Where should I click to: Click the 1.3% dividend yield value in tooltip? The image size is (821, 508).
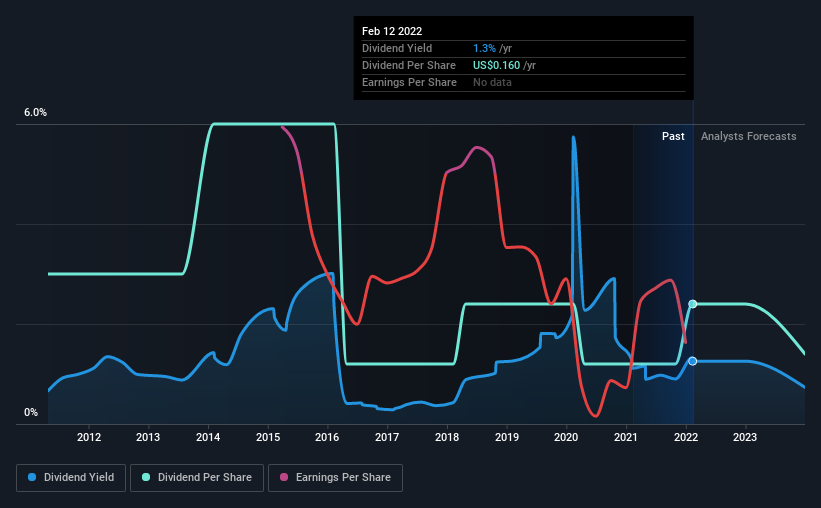tap(484, 48)
